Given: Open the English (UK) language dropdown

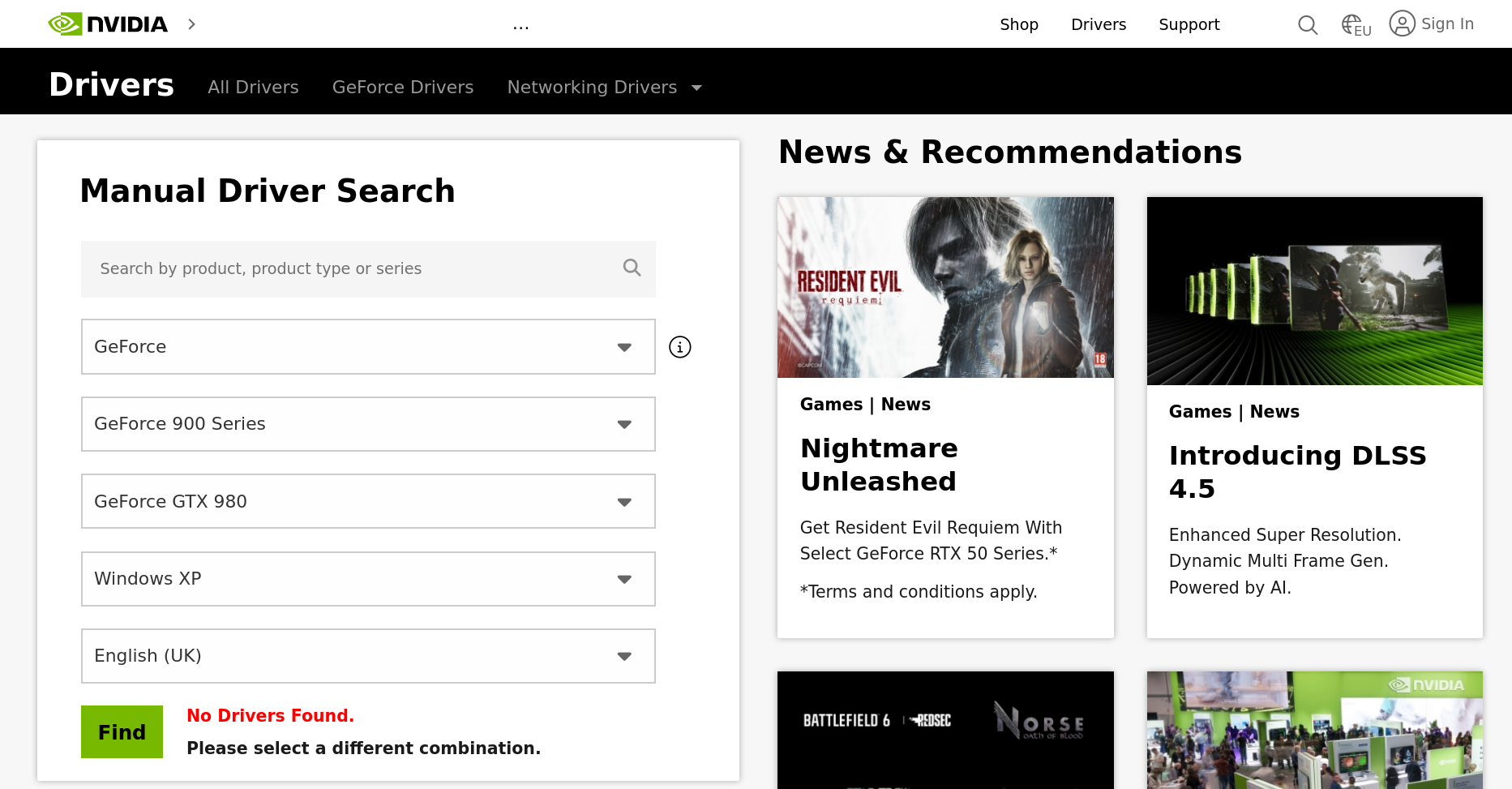Looking at the screenshot, I should (368, 656).
